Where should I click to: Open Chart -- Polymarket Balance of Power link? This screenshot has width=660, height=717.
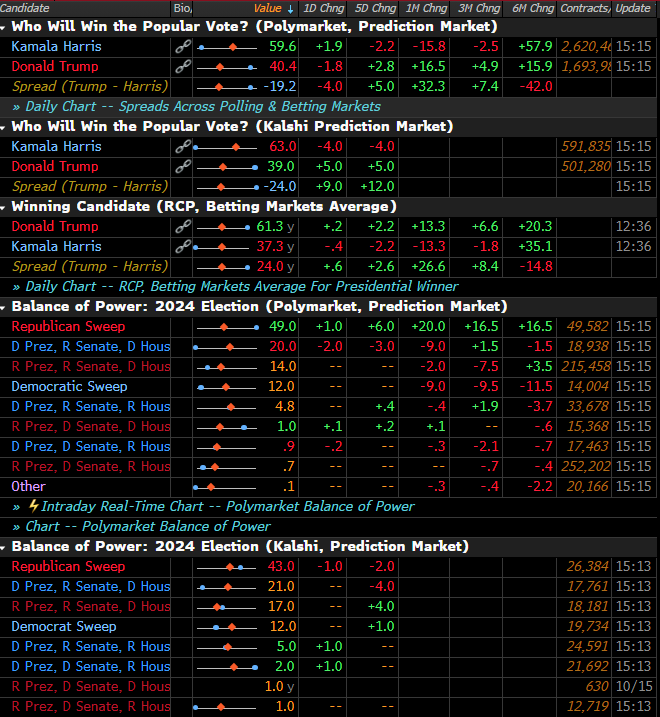pos(148,527)
